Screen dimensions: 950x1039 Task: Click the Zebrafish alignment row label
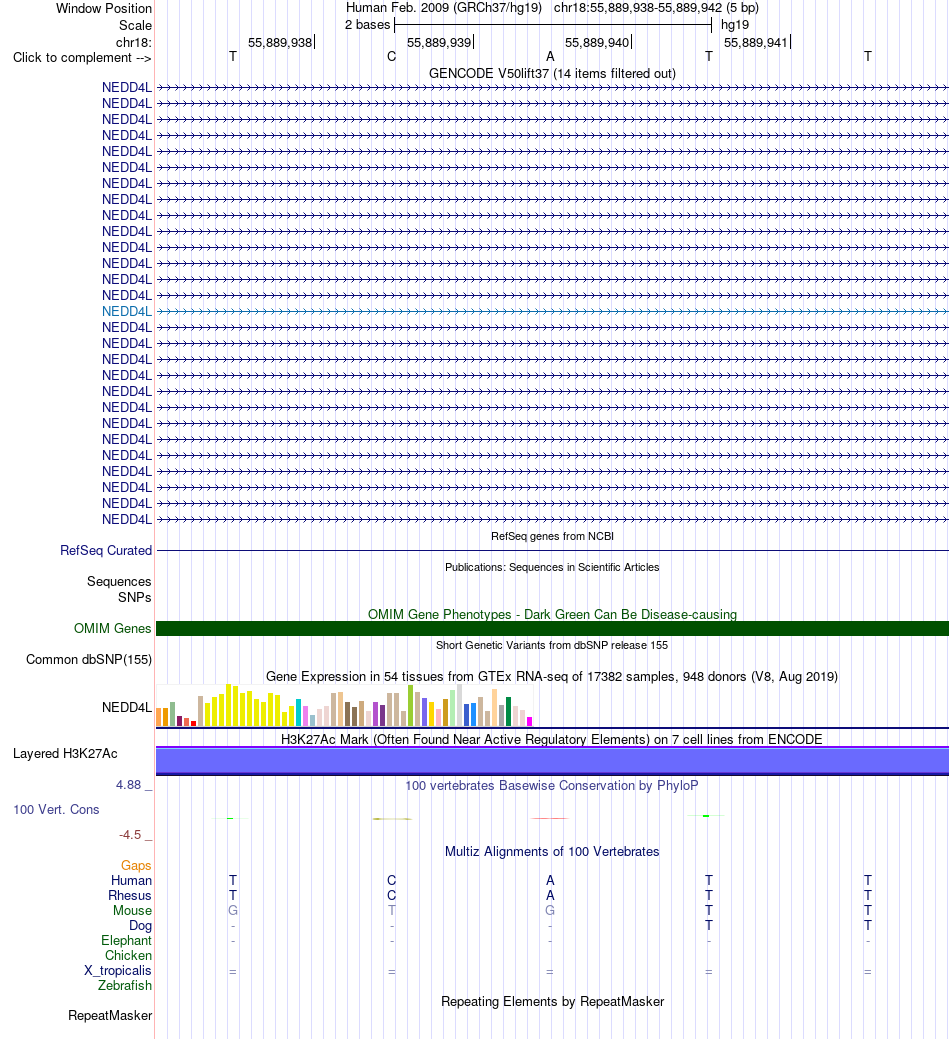[x=125, y=985]
